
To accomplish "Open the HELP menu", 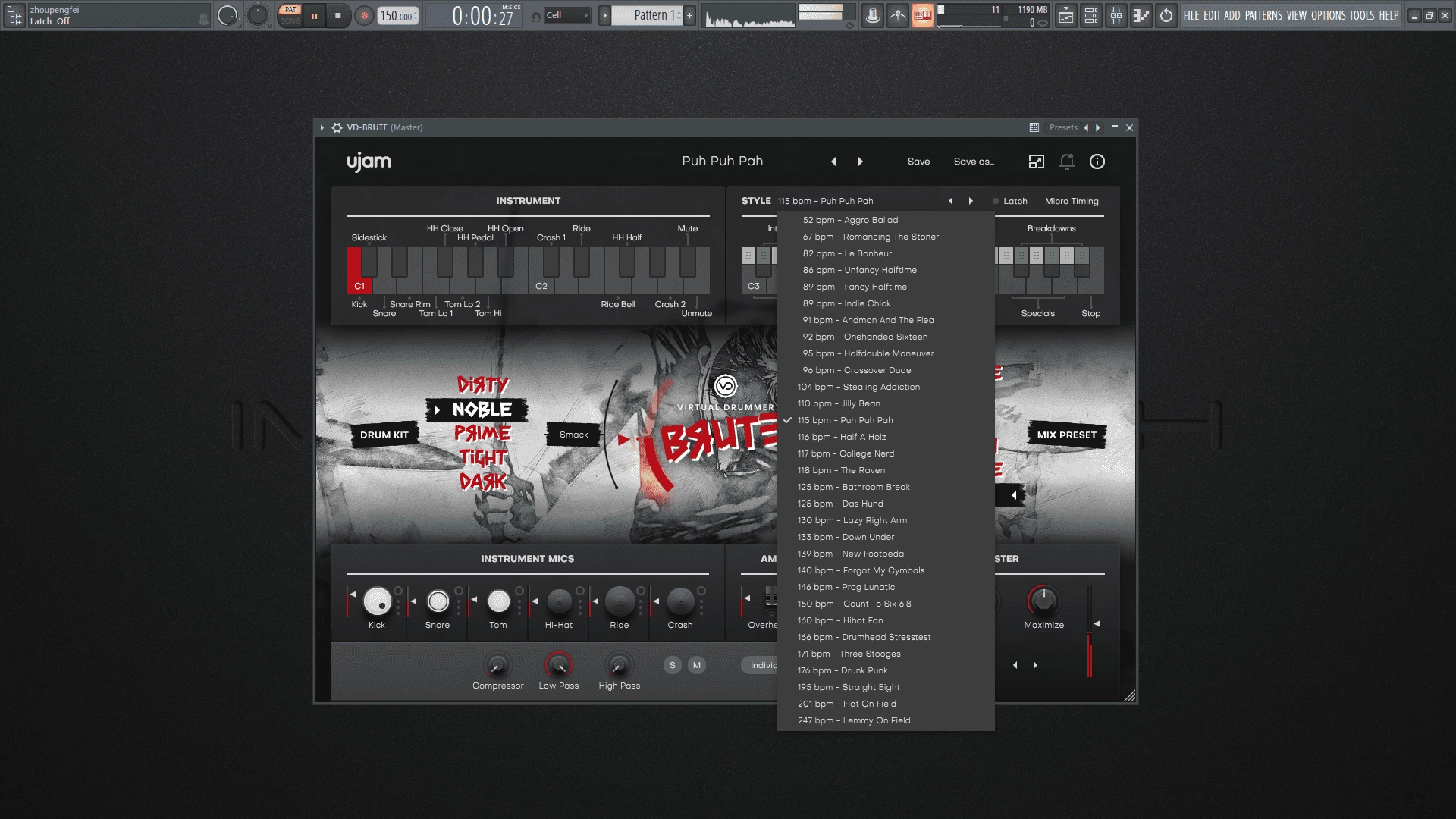I will 1389,15.
